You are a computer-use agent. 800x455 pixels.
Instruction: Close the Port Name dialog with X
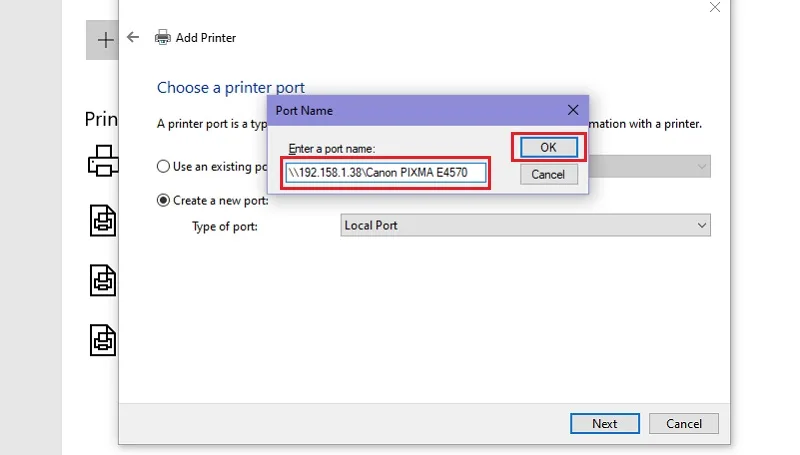573,110
